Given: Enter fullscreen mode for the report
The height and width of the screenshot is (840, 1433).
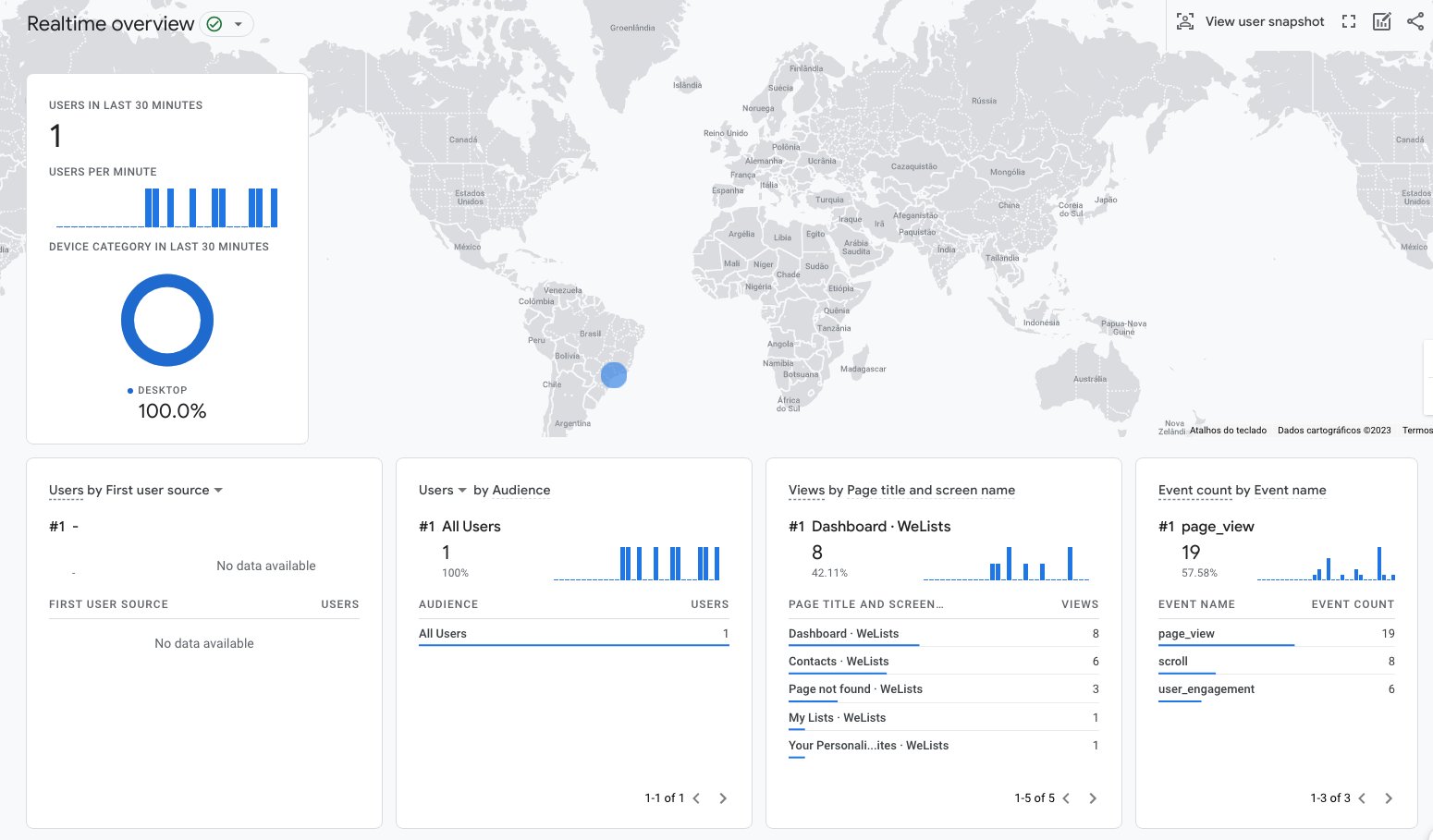Looking at the screenshot, I should pos(1349,20).
